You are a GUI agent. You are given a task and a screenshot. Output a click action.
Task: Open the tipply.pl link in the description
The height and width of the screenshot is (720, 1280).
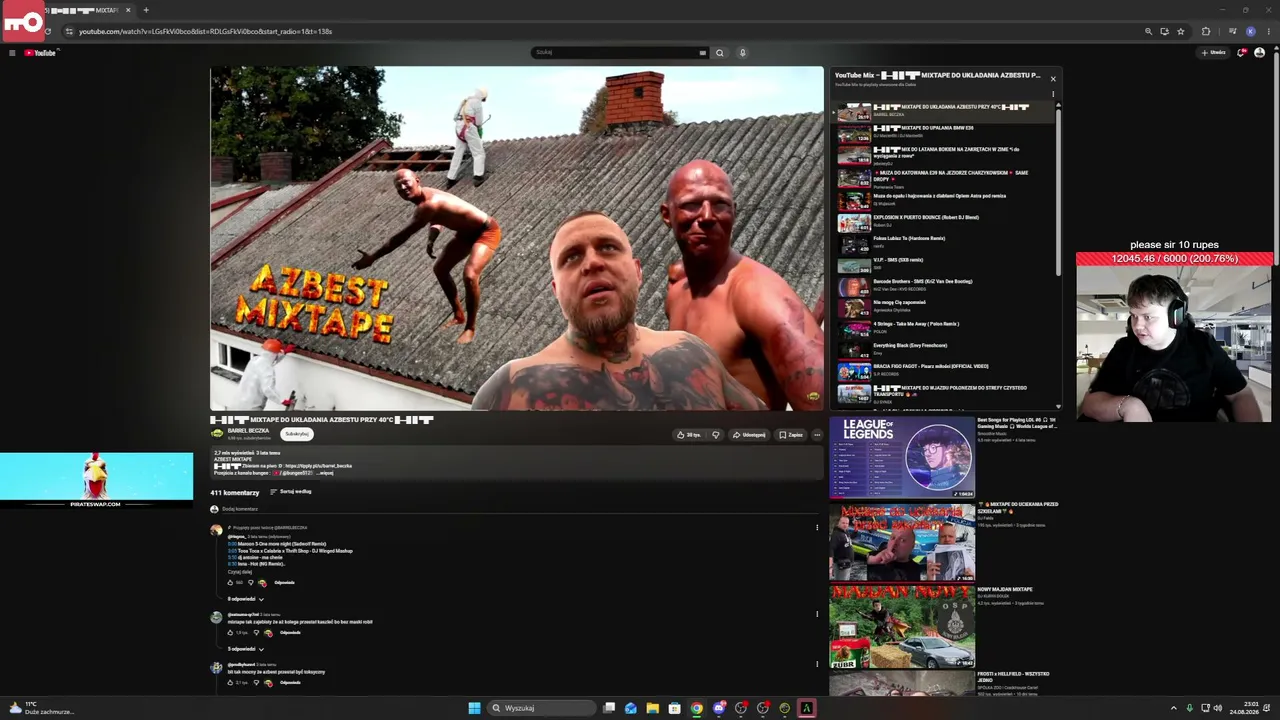tap(318, 466)
